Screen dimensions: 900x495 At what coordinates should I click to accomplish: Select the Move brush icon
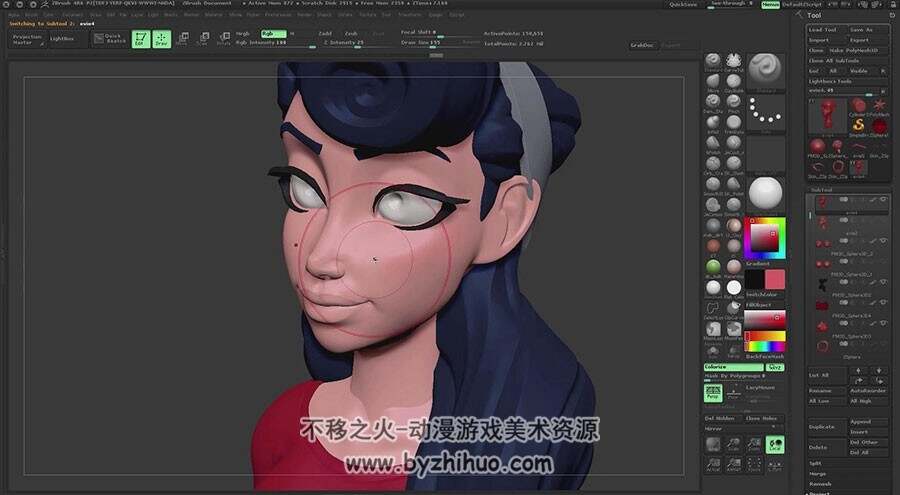pyautogui.click(x=713, y=82)
